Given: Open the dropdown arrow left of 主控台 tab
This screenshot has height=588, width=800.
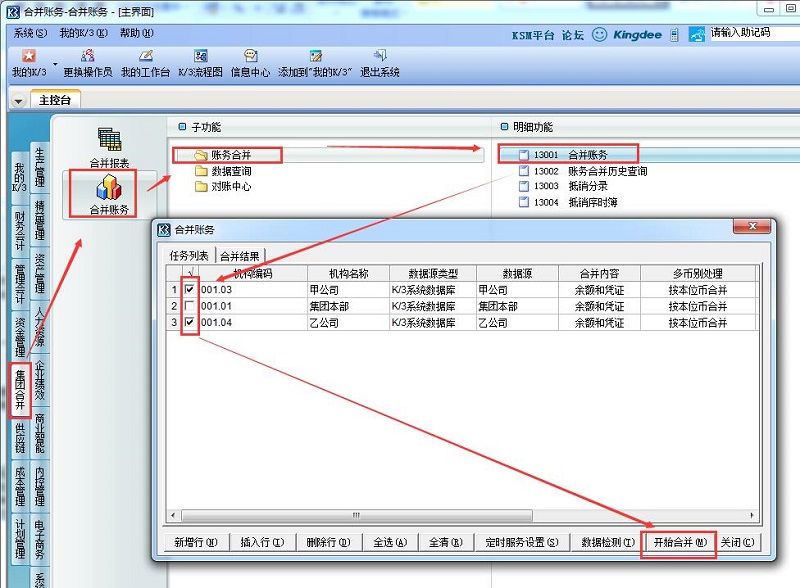Looking at the screenshot, I should [19, 100].
